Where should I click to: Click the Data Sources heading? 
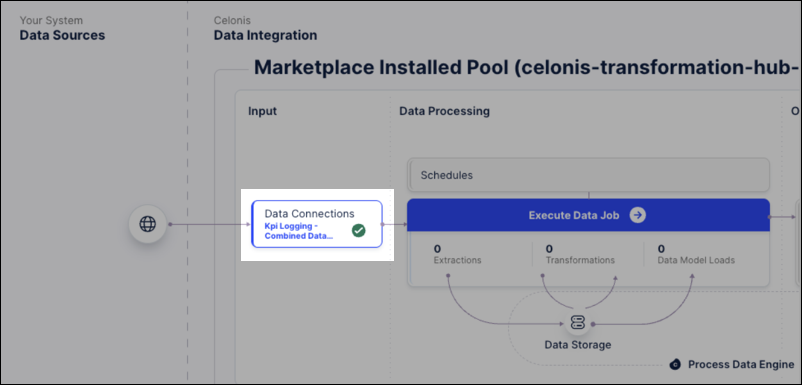(62, 35)
